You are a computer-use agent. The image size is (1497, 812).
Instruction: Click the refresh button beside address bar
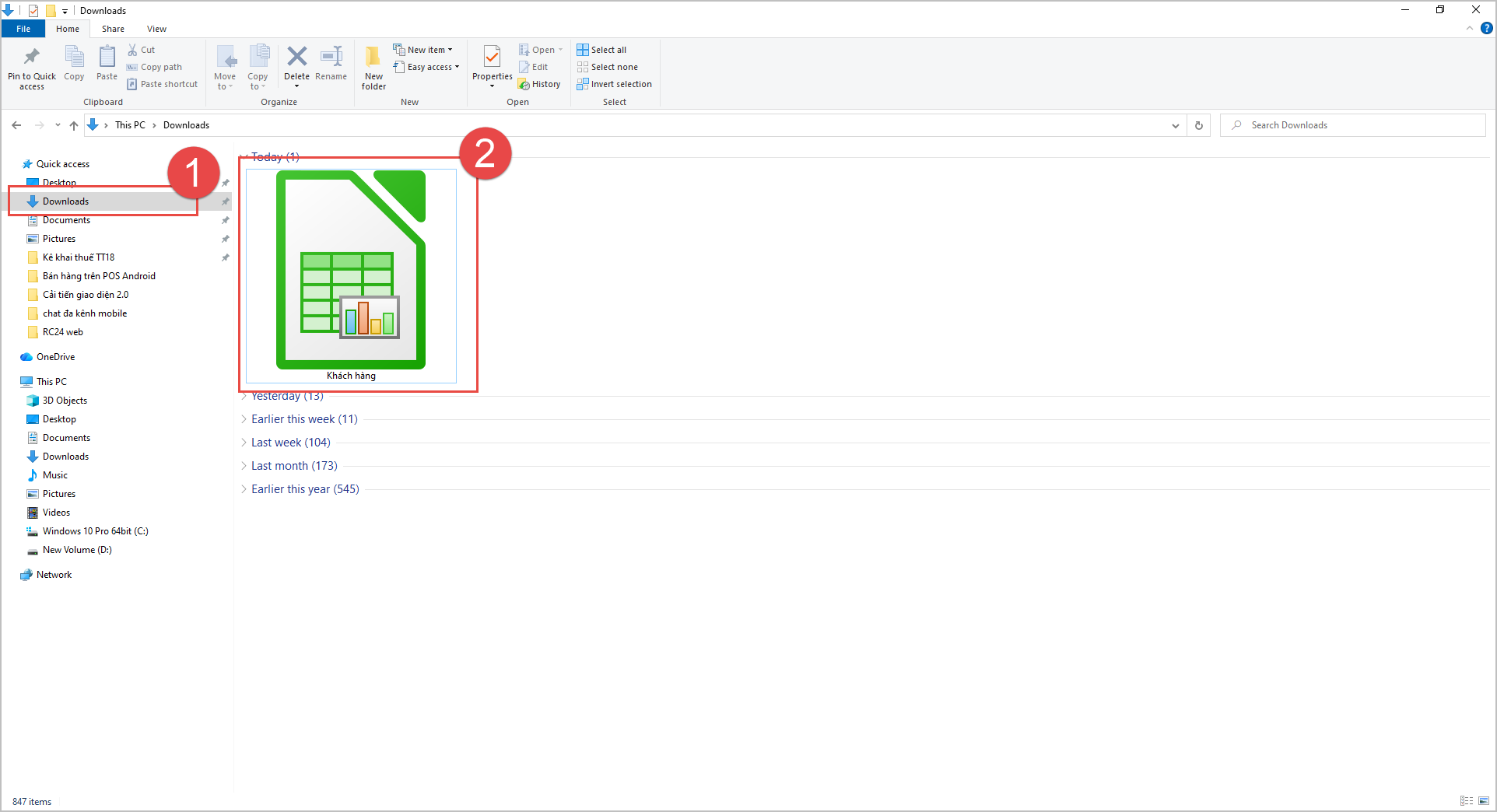[x=1199, y=125]
